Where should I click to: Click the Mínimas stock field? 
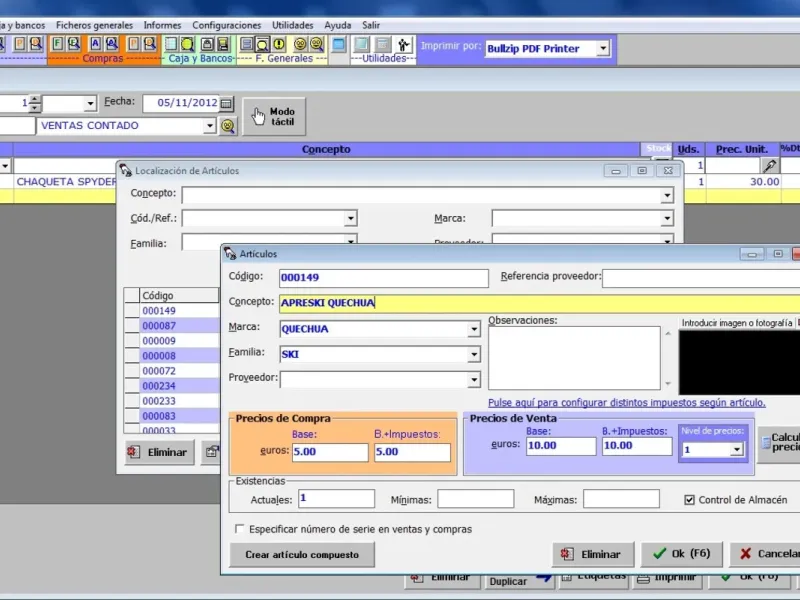(476, 498)
